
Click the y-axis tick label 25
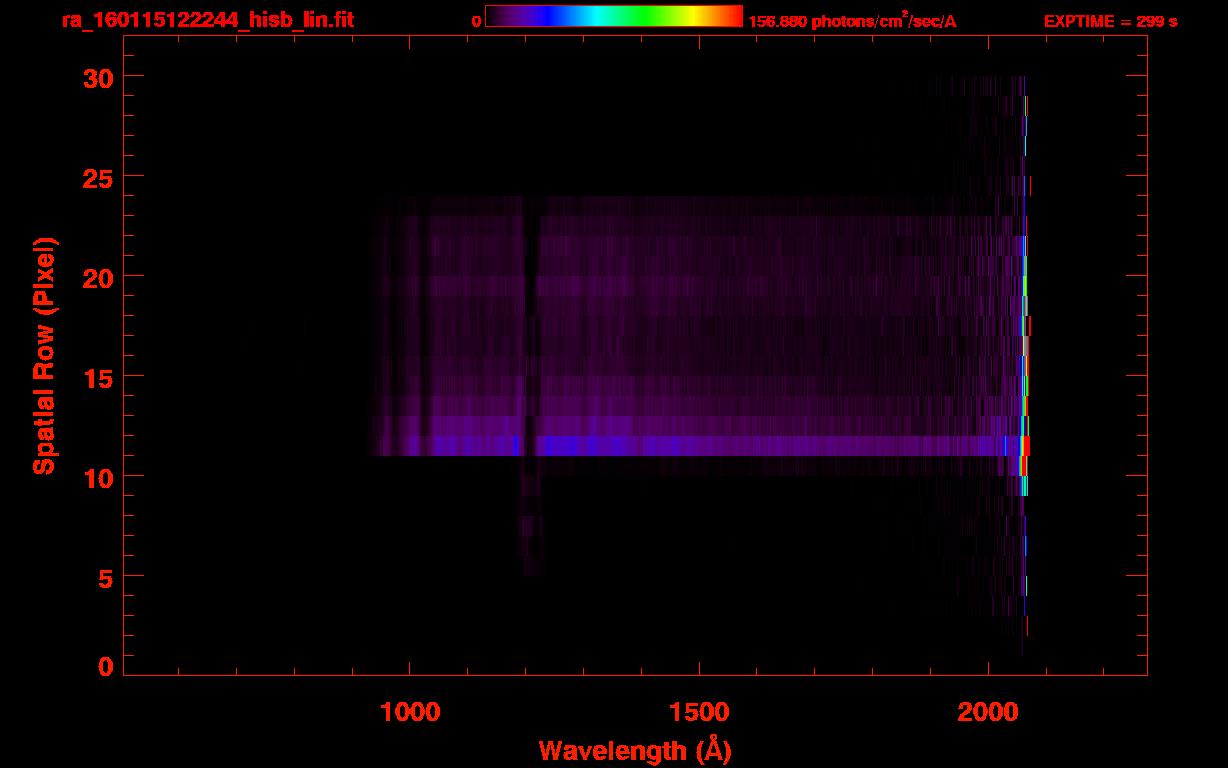click(x=97, y=177)
